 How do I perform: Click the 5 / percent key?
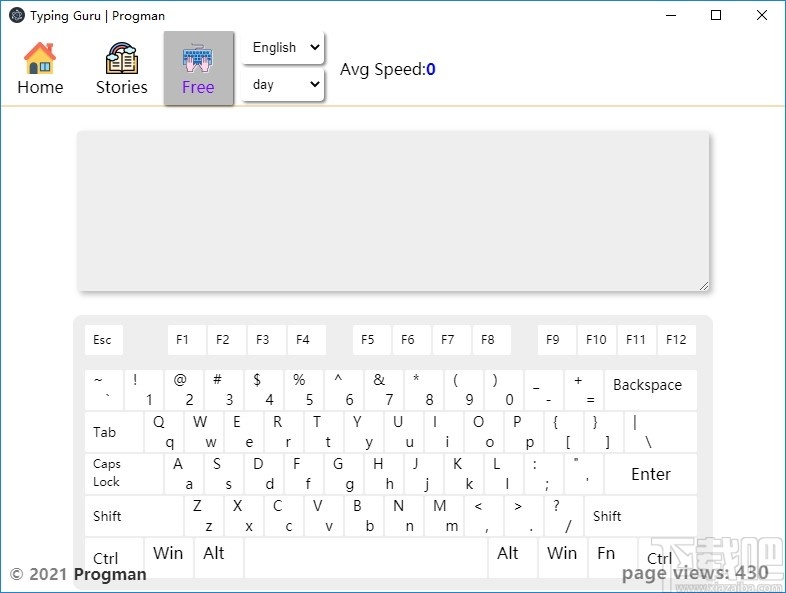[x=304, y=390]
